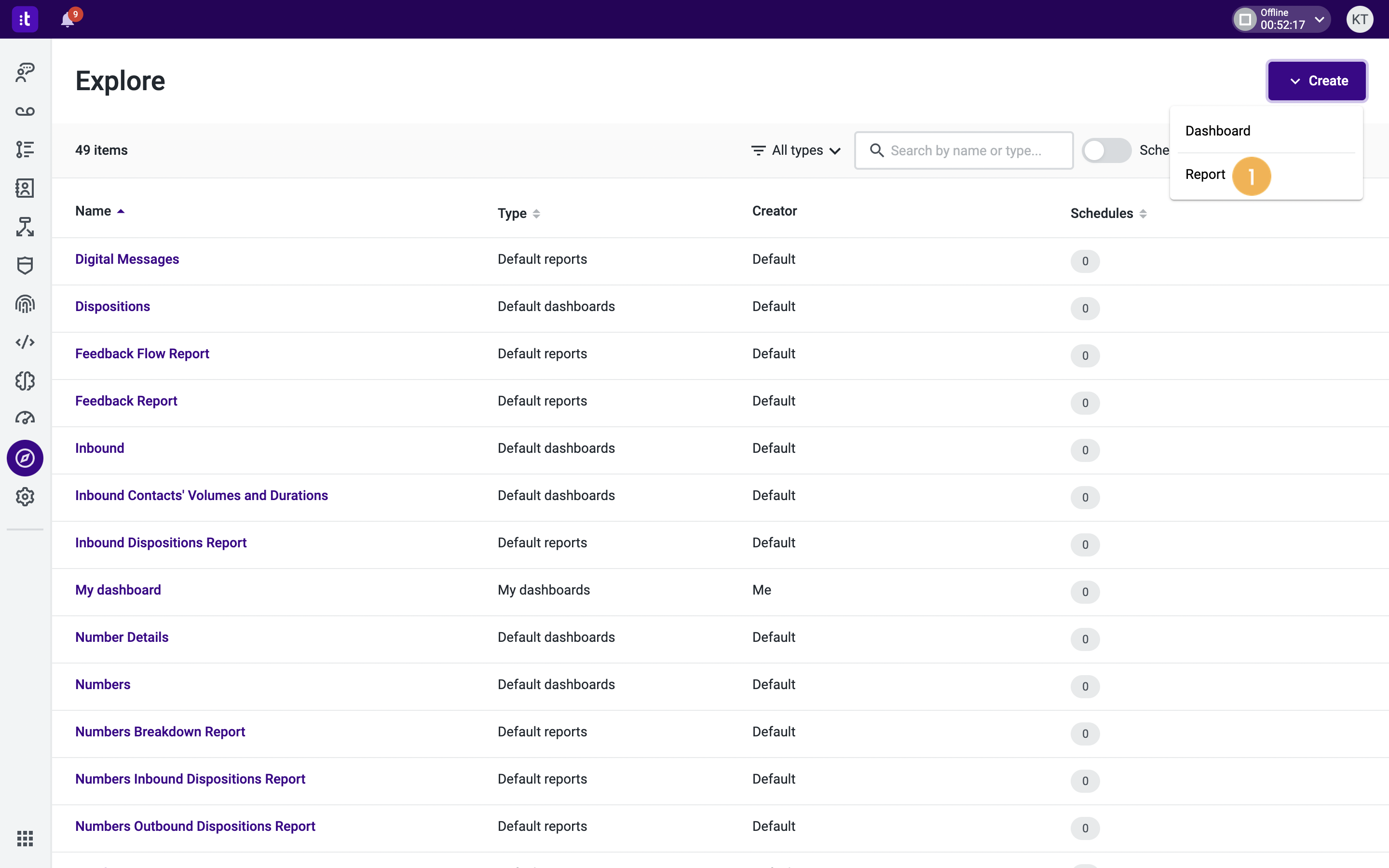Viewport: 1389px width, 868px height.
Task: Click the Create button
Action: [1316, 81]
